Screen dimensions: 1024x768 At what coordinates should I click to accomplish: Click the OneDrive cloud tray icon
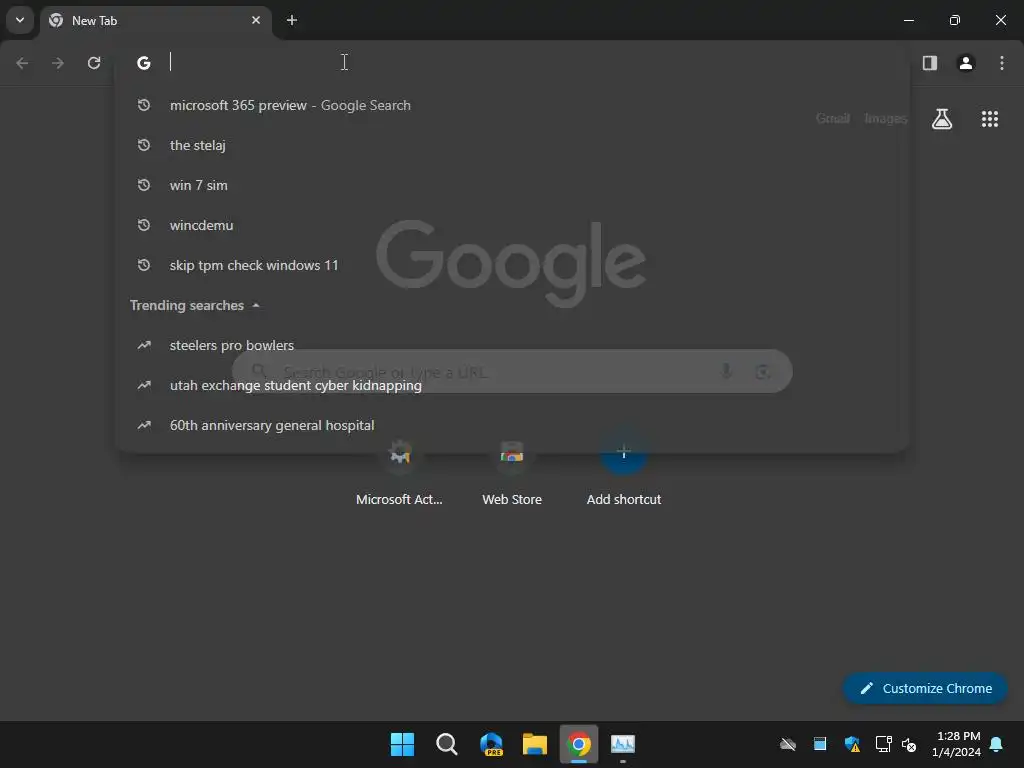[788, 744]
